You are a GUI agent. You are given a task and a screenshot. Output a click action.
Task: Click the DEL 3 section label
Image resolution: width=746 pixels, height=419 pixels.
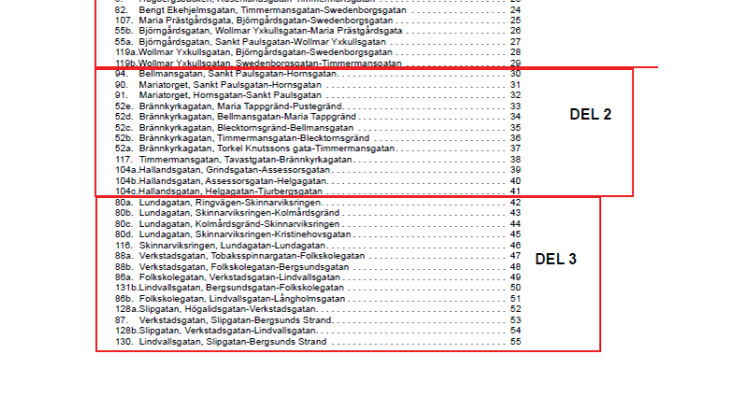(556, 259)
